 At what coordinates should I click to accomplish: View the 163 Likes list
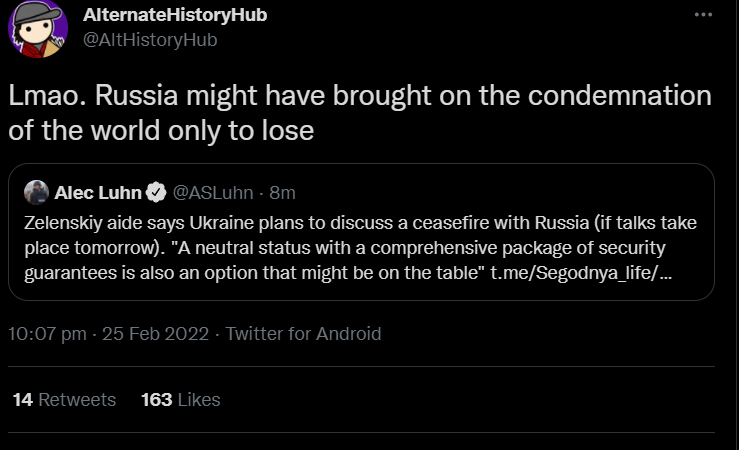pos(180,399)
